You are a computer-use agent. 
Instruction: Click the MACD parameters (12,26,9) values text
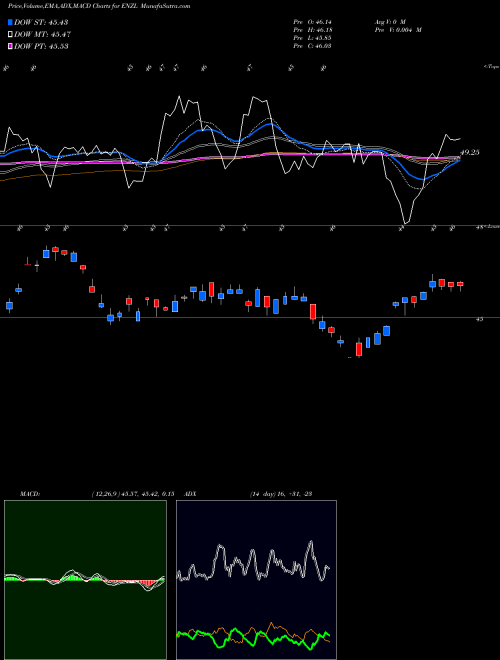(x=133, y=494)
